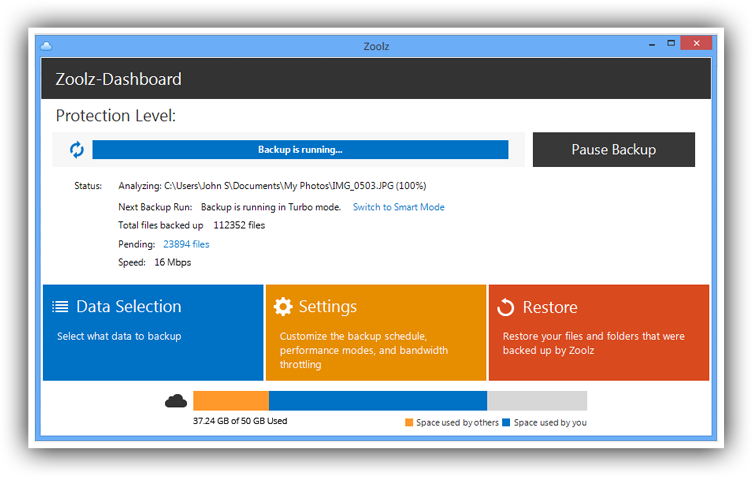The height and width of the screenshot is (477, 752).
Task: Click the Pause Backup button
Action: pos(613,150)
